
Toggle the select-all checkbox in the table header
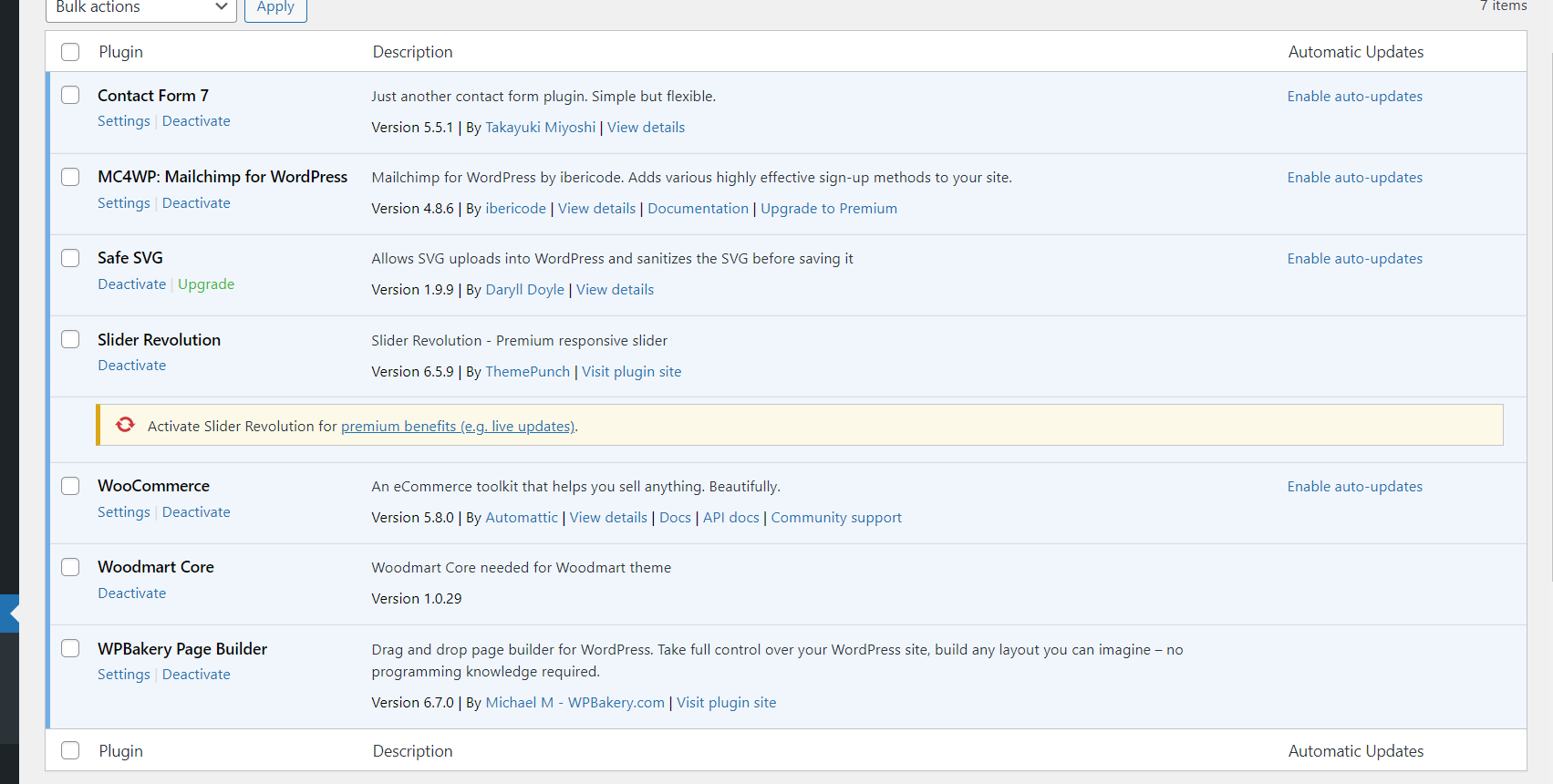[x=70, y=52]
